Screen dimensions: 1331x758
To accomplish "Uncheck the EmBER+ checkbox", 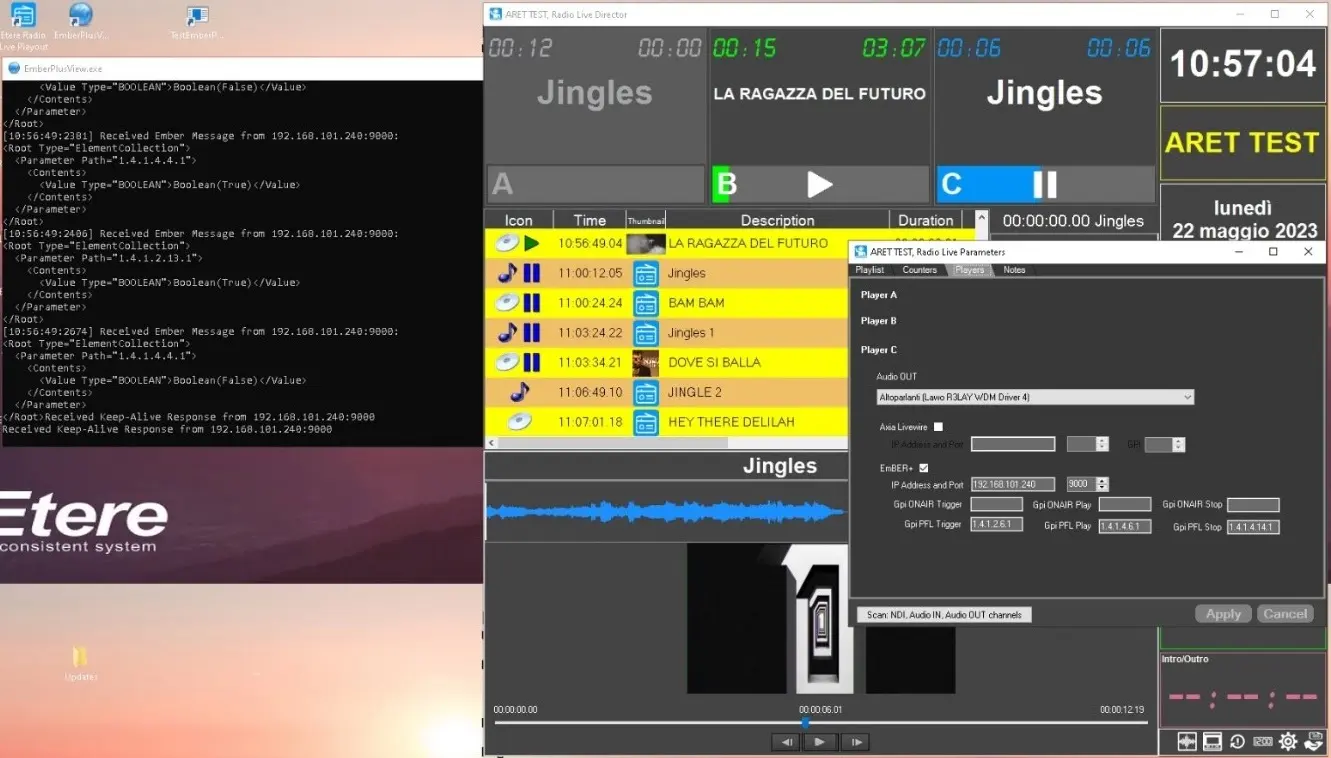I will point(923,467).
